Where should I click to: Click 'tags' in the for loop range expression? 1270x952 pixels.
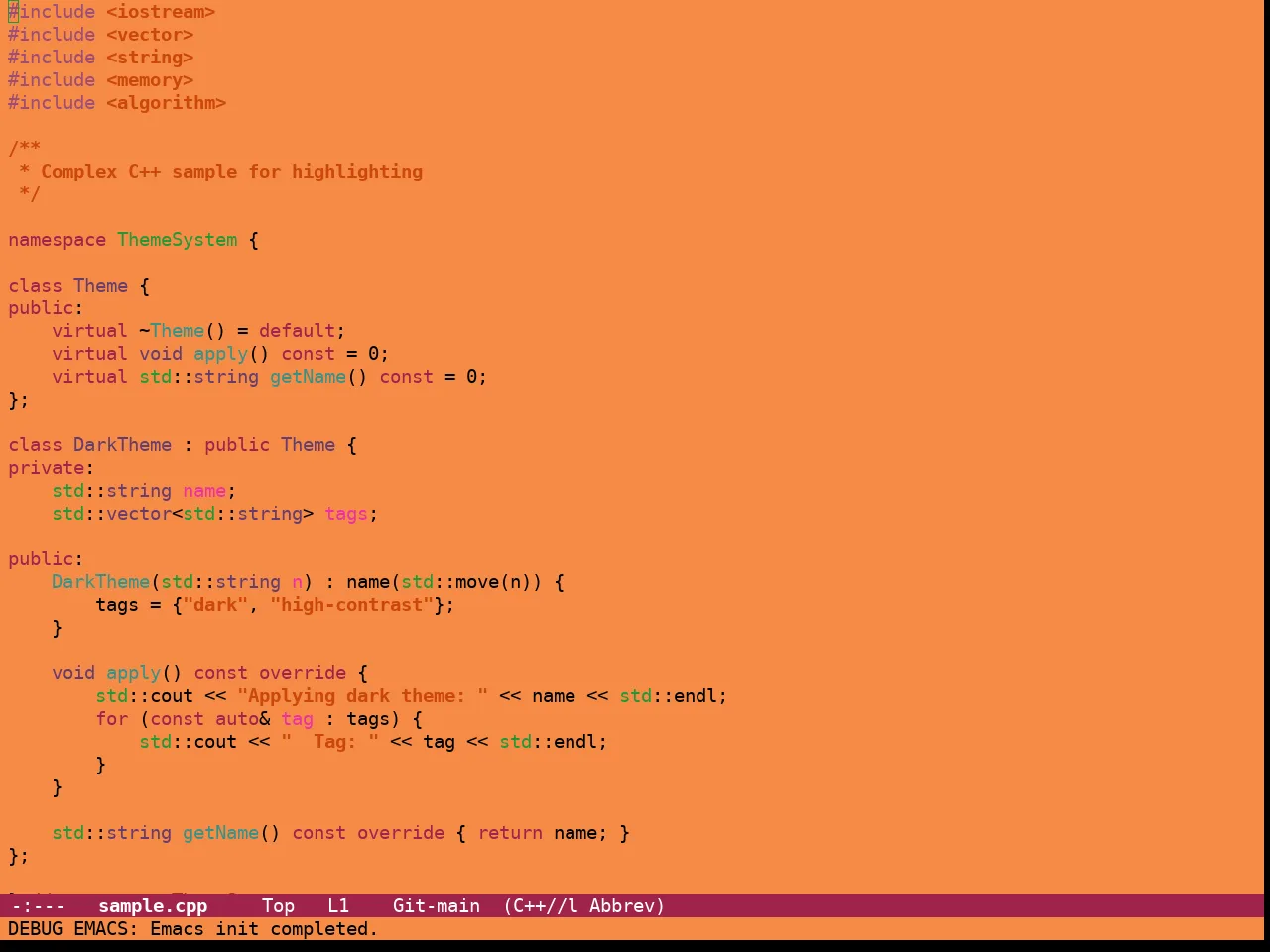(x=368, y=719)
